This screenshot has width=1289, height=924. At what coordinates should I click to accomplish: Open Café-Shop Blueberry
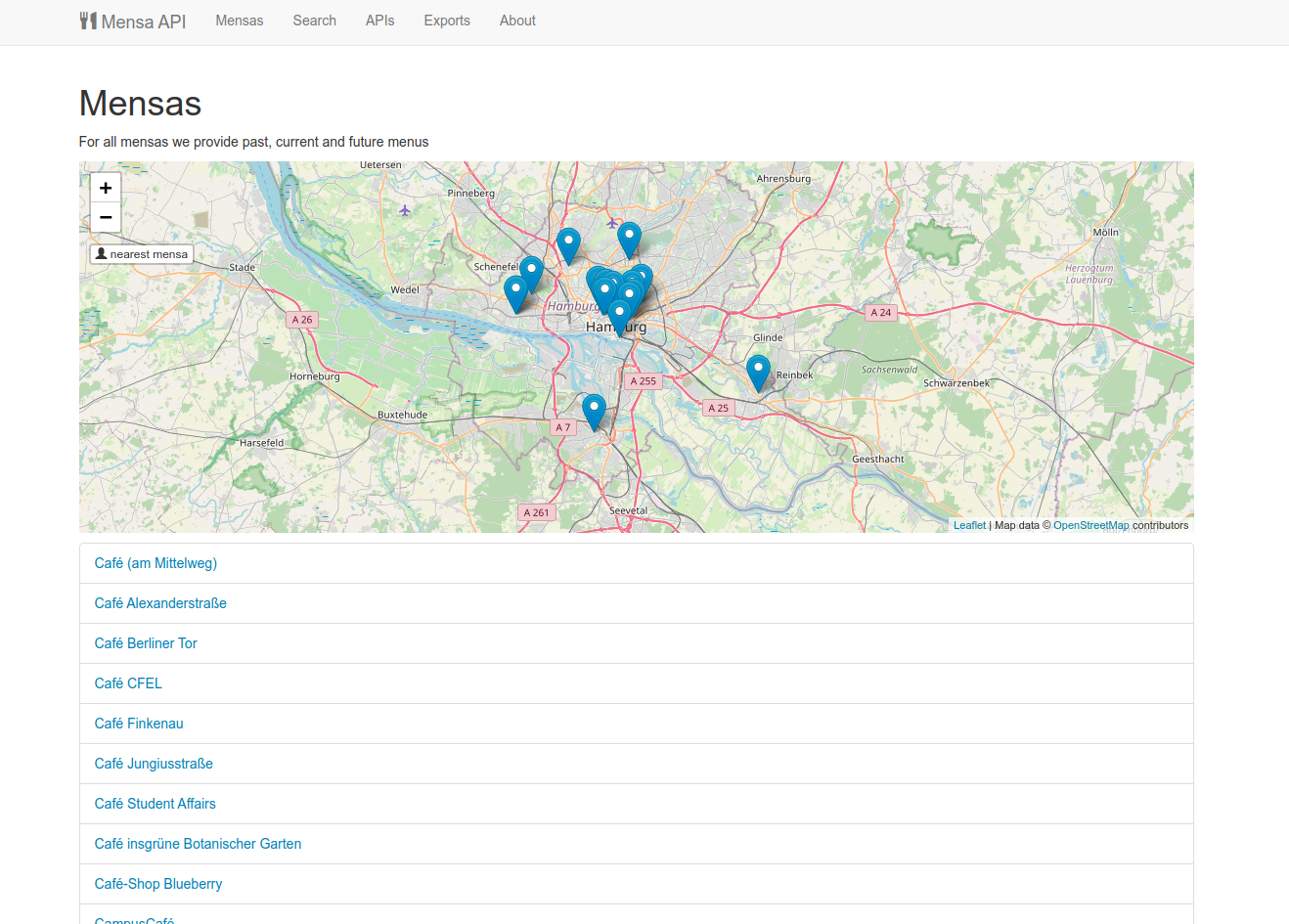[x=157, y=883]
